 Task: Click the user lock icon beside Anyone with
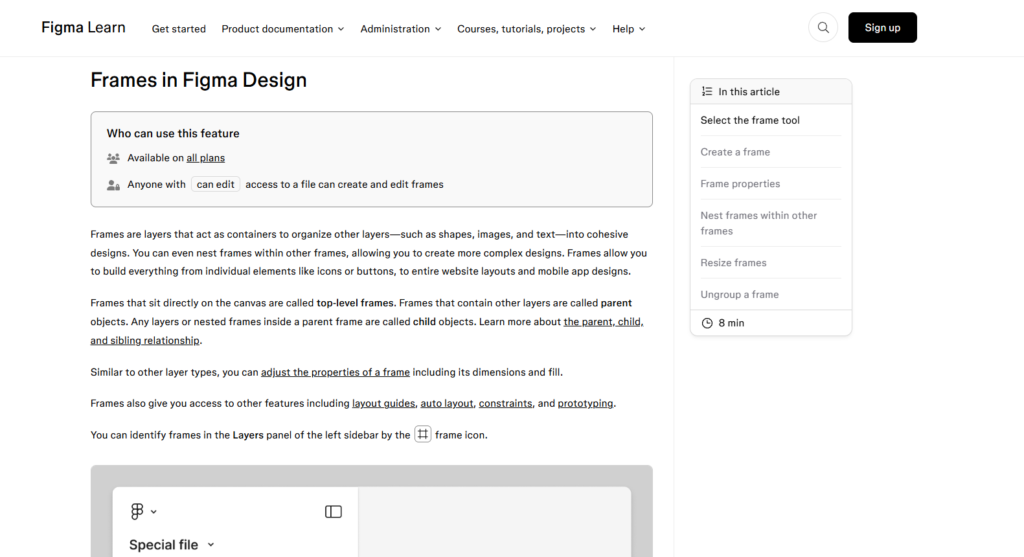click(x=113, y=185)
